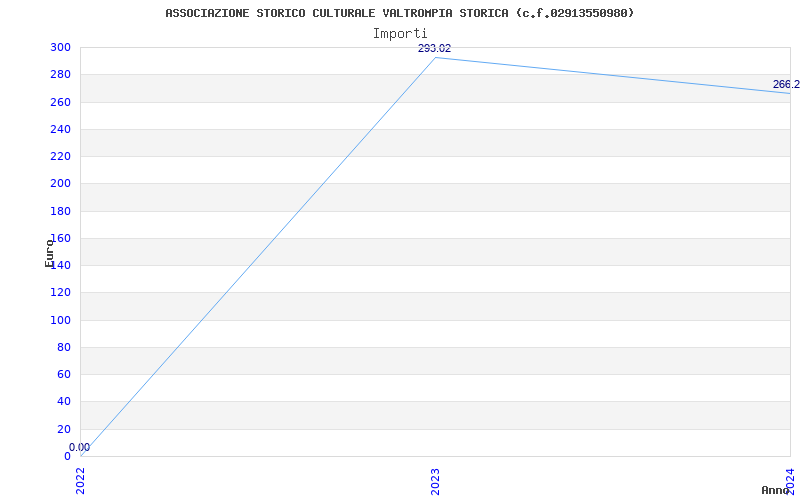
Task: Click the Euro y-axis title
Action: (49, 253)
